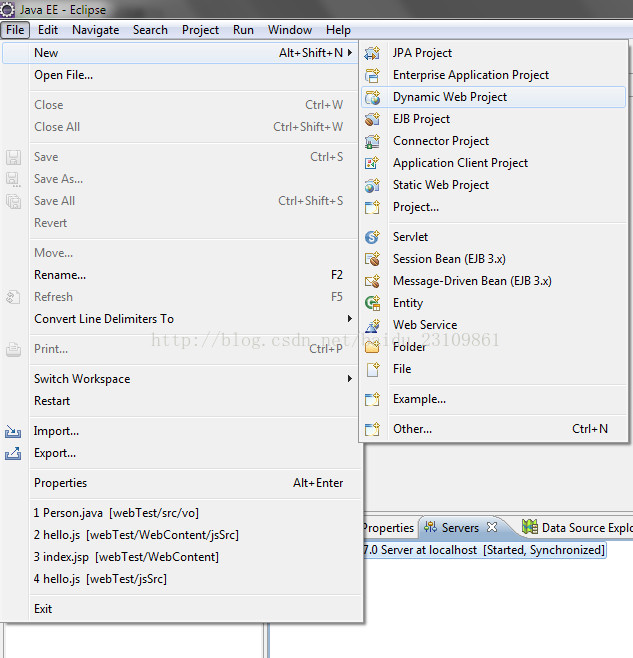This screenshot has height=658, width=633.
Task: Click the Enterprise Application Project icon
Action: point(372,75)
